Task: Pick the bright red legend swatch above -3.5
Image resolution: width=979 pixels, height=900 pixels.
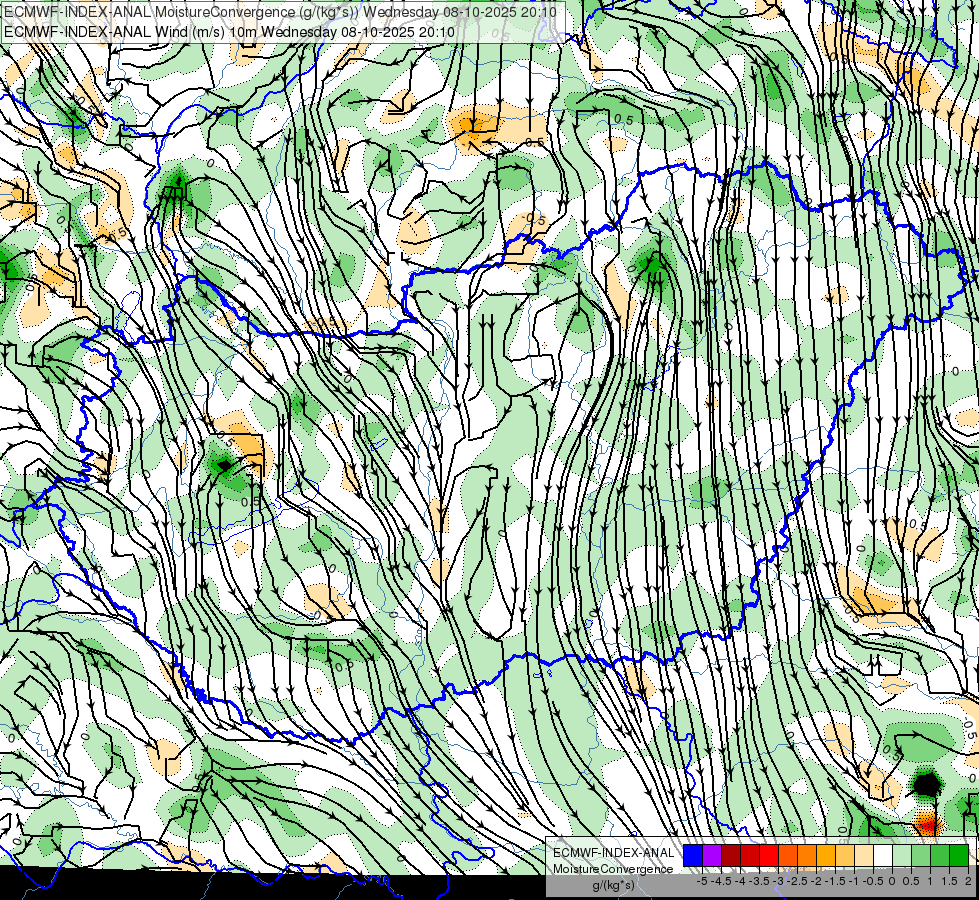Action: (x=769, y=855)
